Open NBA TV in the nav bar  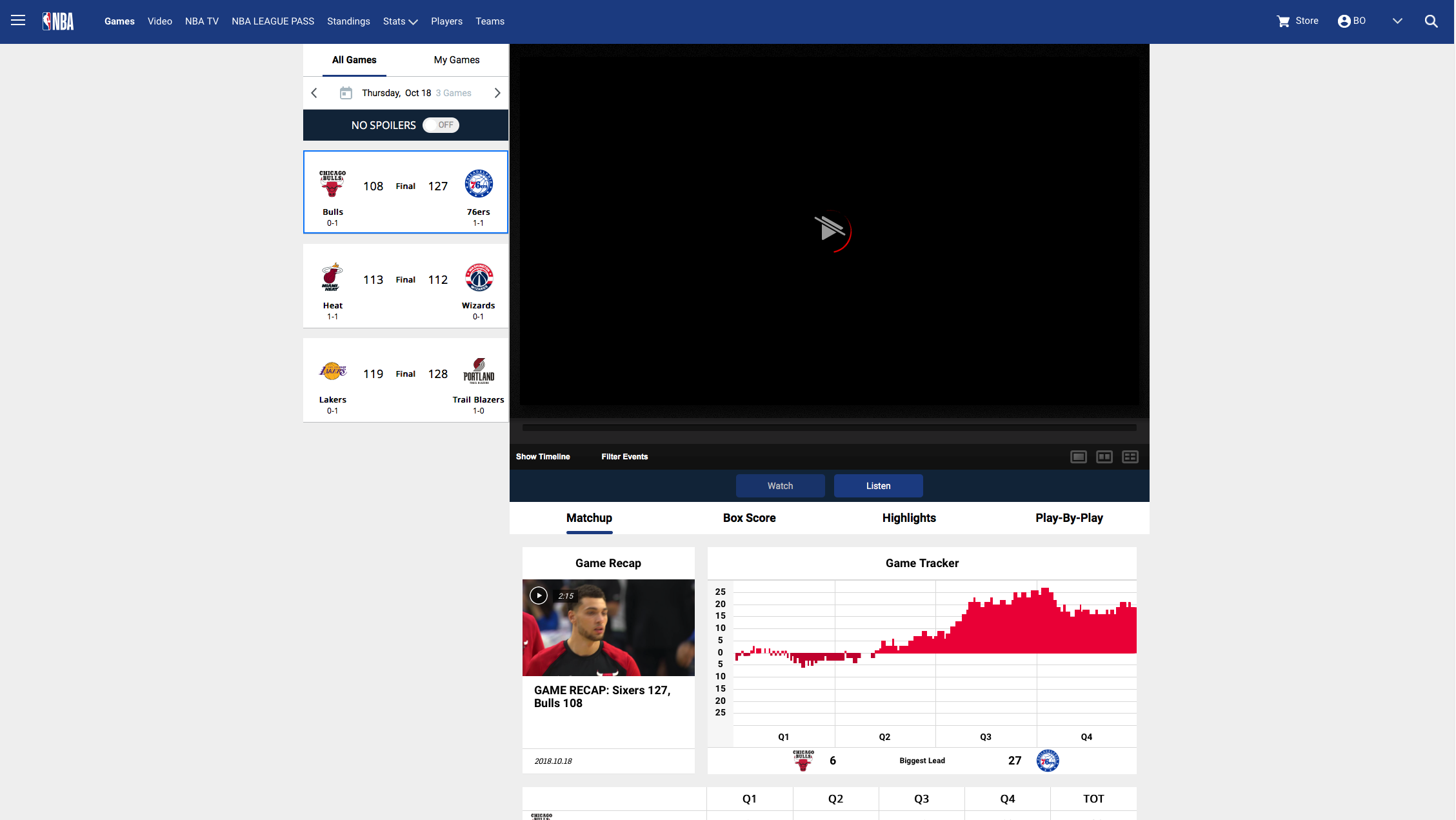coord(202,21)
